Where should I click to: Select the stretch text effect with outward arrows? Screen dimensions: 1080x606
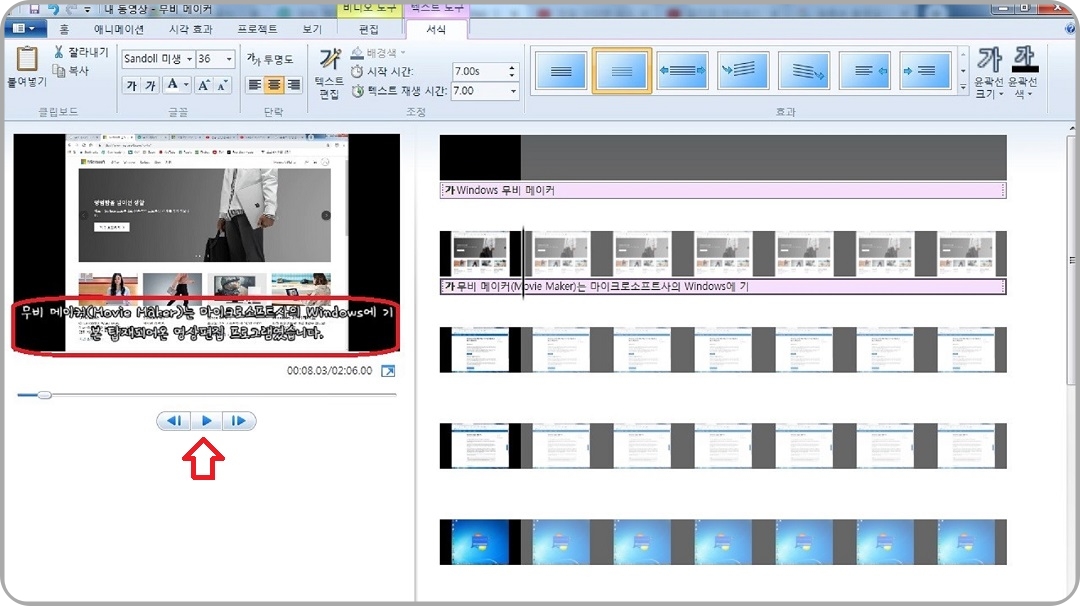682,70
